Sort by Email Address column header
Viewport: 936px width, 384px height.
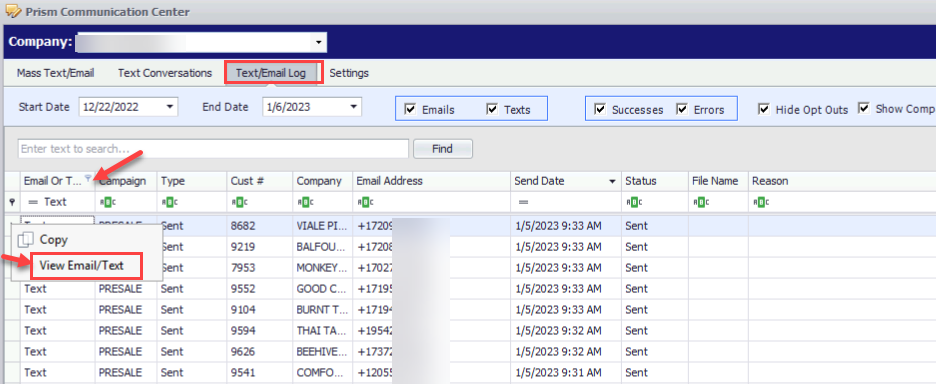coord(431,181)
